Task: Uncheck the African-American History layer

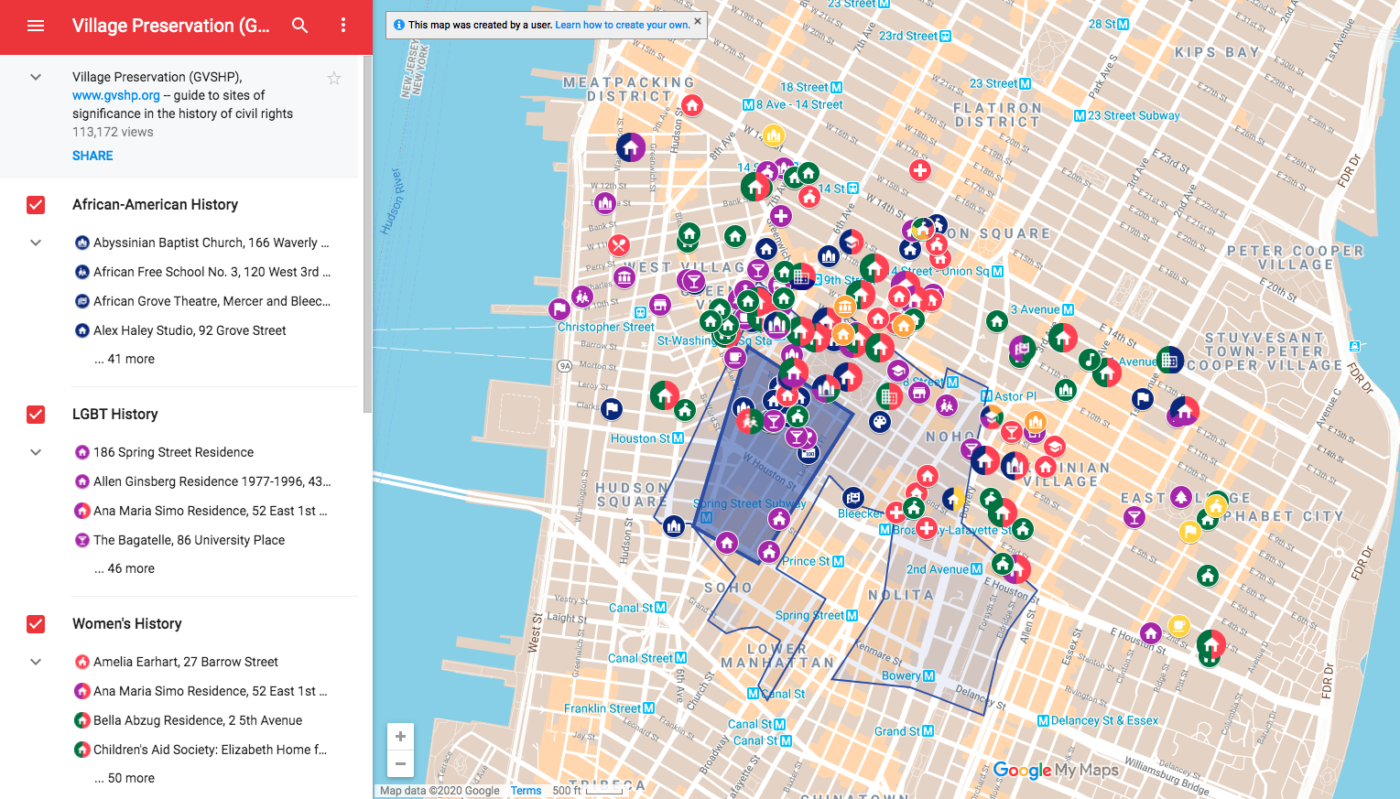Action: (x=36, y=204)
